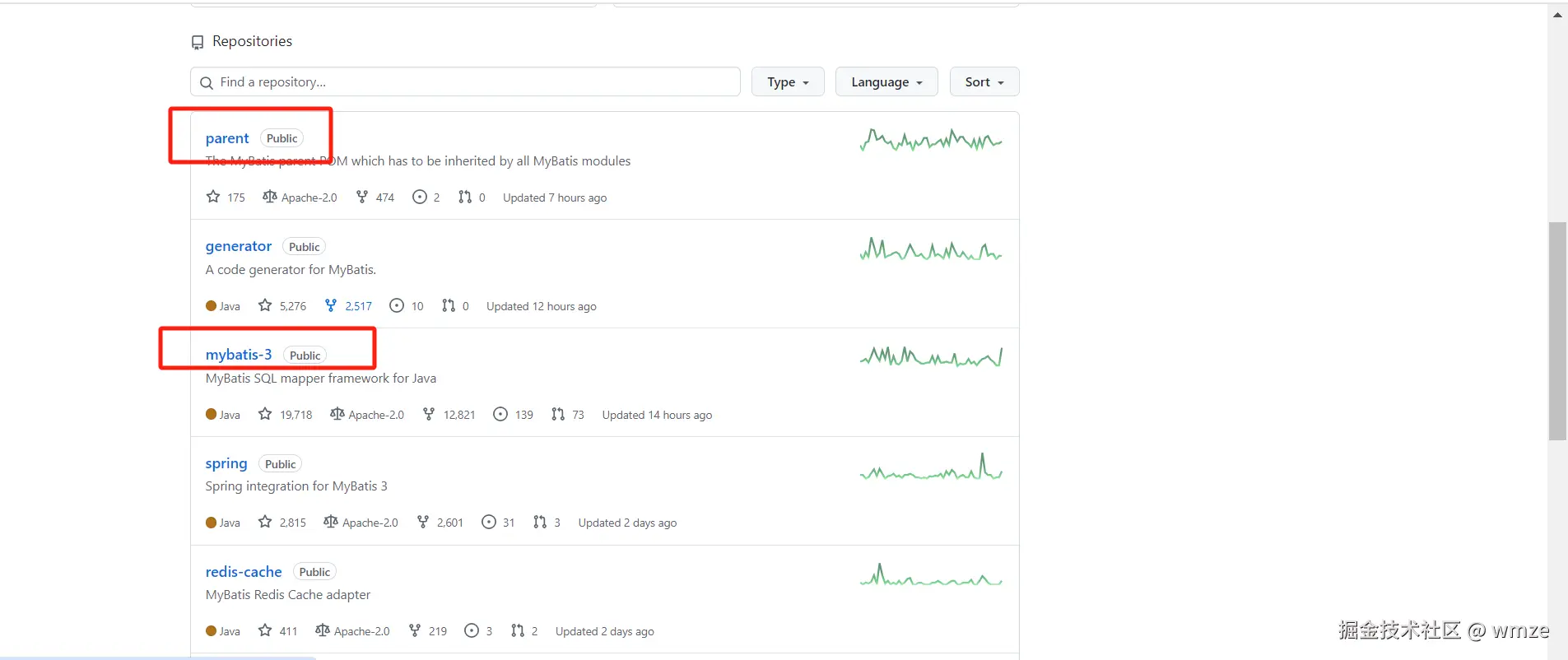1568x660 pixels.
Task: Click the issues icon on spring row
Action: coord(489,522)
